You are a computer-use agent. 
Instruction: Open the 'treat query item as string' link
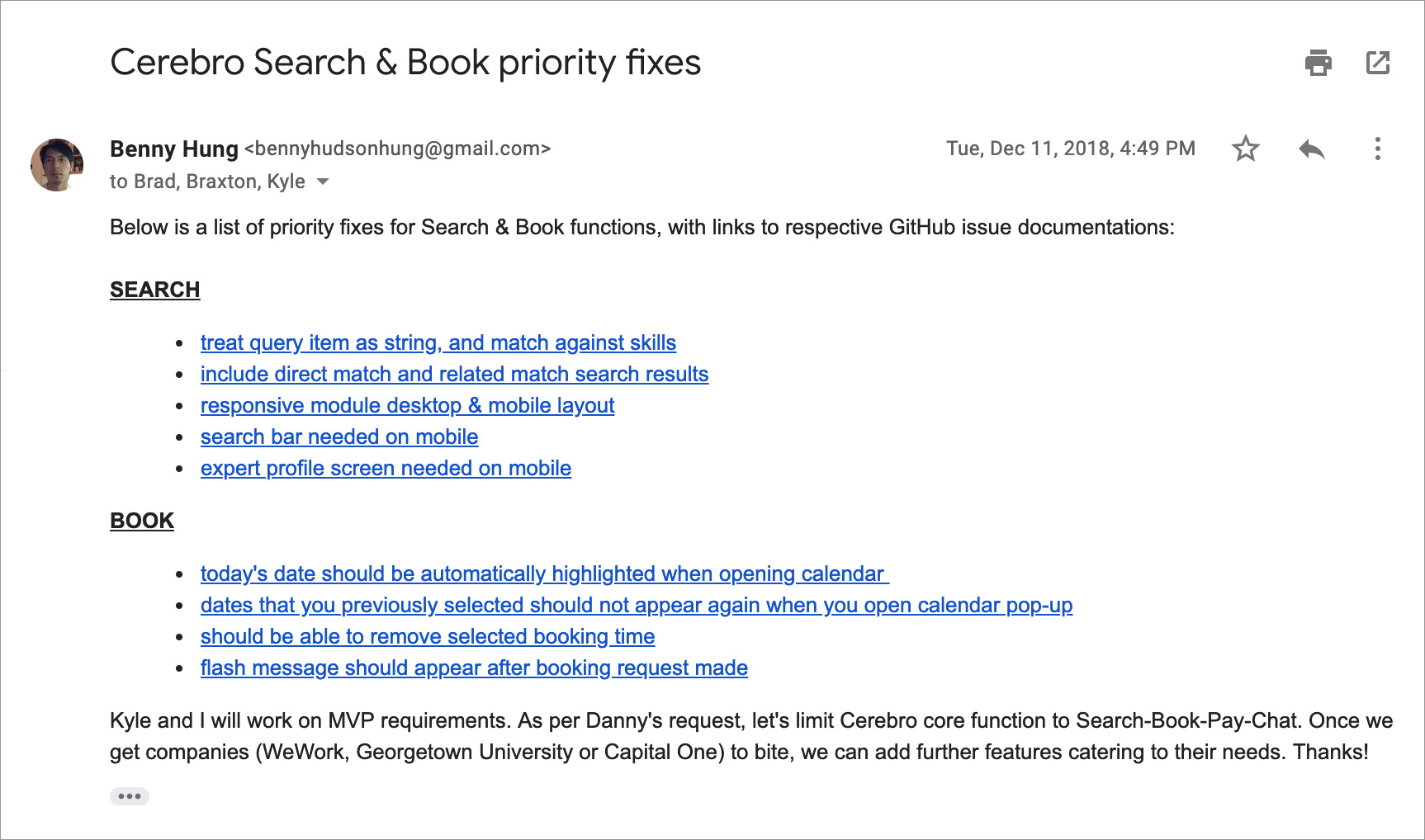pyautogui.click(x=438, y=342)
